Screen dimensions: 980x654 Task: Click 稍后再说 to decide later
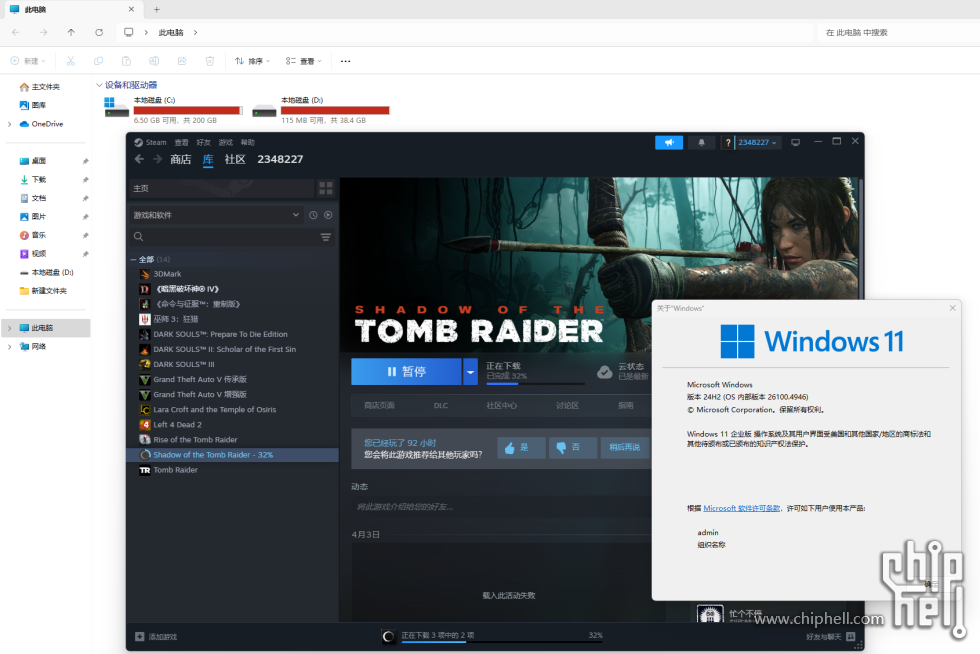[624, 448]
